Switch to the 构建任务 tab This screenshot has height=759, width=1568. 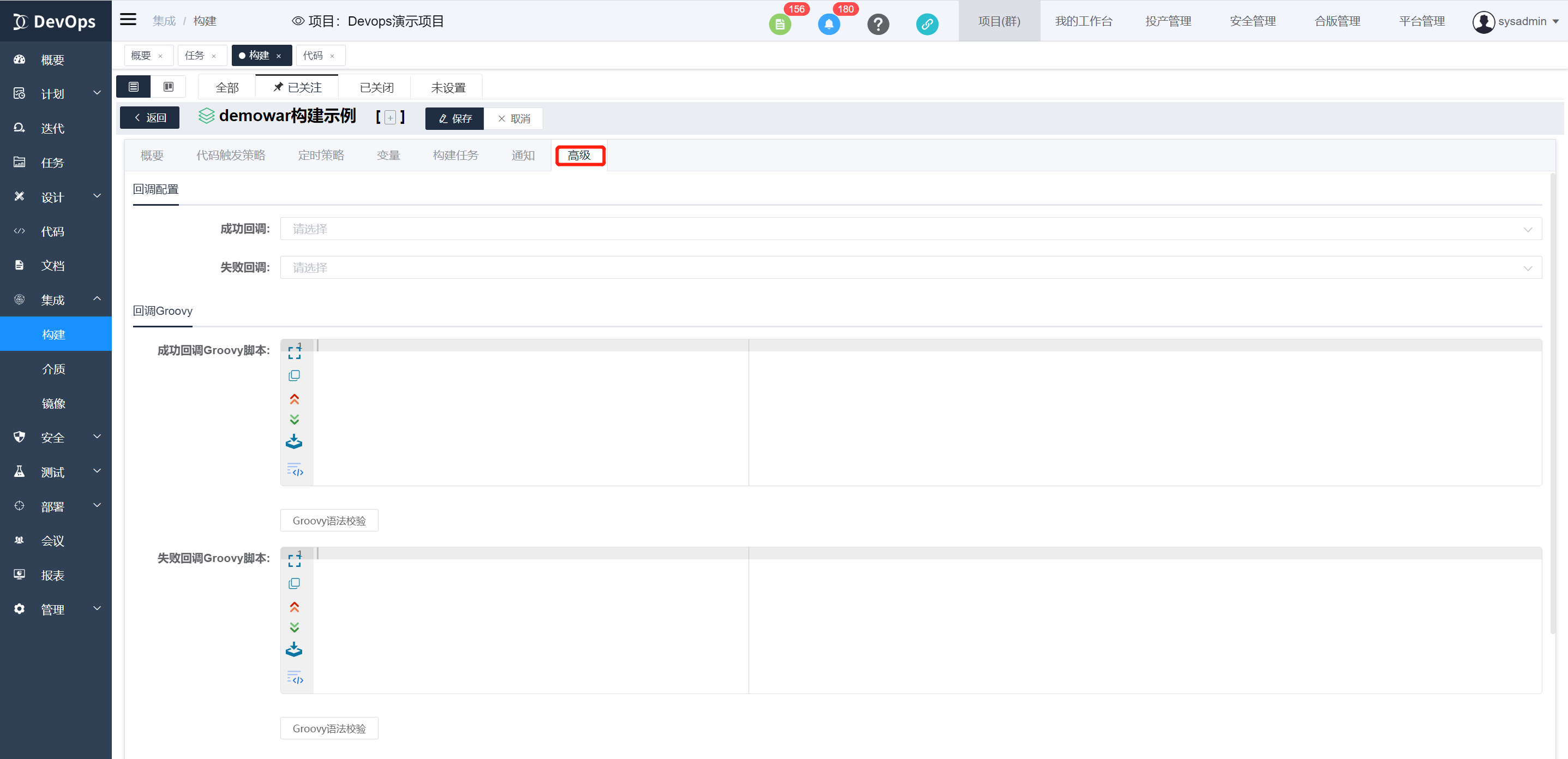click(455, 156)
